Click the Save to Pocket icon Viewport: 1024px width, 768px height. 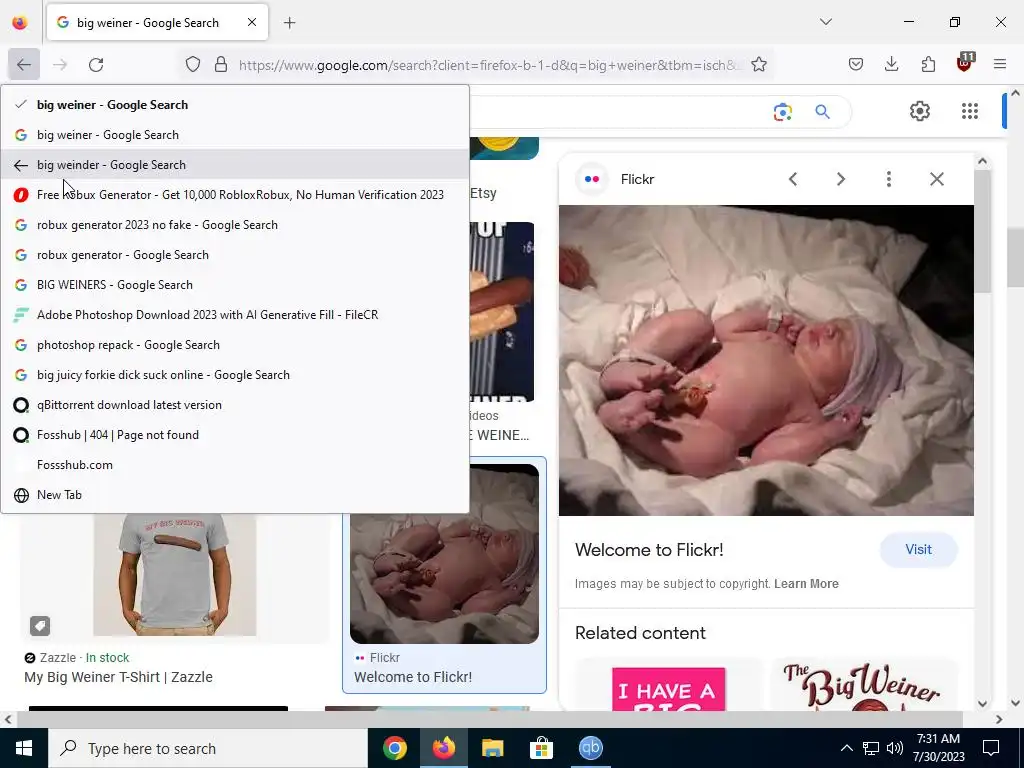[856, 64]
